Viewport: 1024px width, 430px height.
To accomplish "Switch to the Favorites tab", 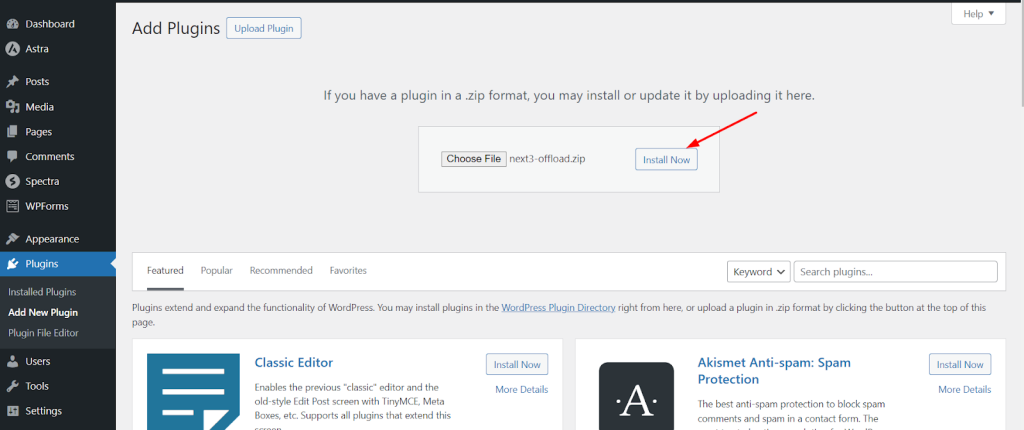I will (348, 271).
